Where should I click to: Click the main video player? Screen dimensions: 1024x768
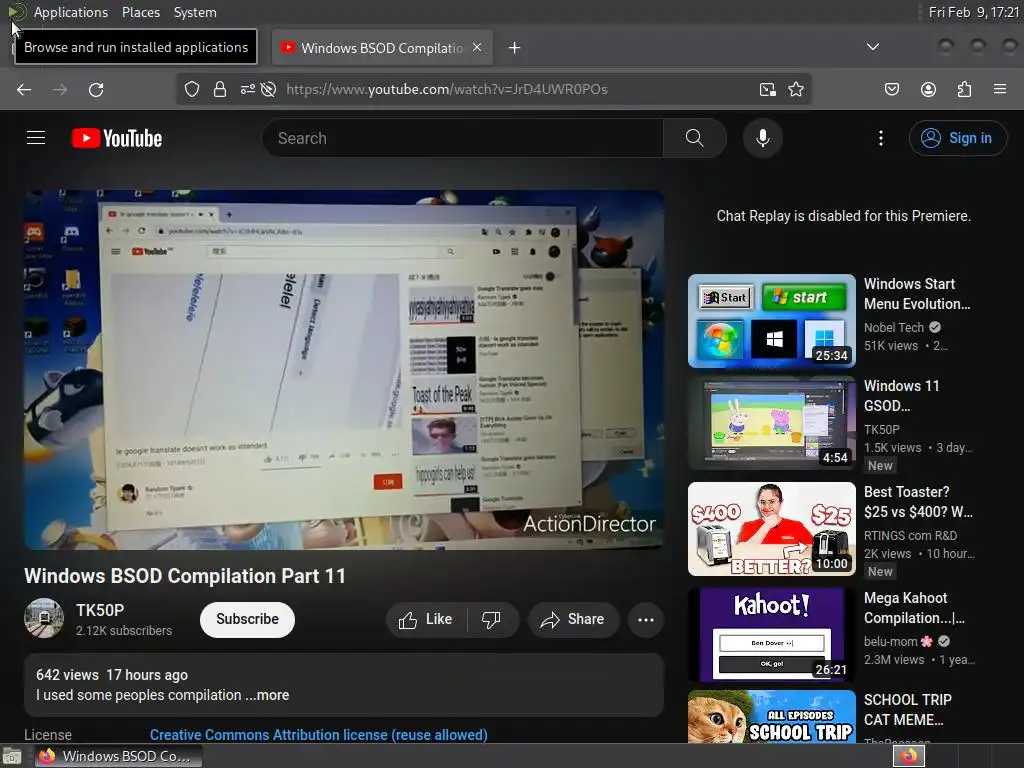[x=344, y=370]
